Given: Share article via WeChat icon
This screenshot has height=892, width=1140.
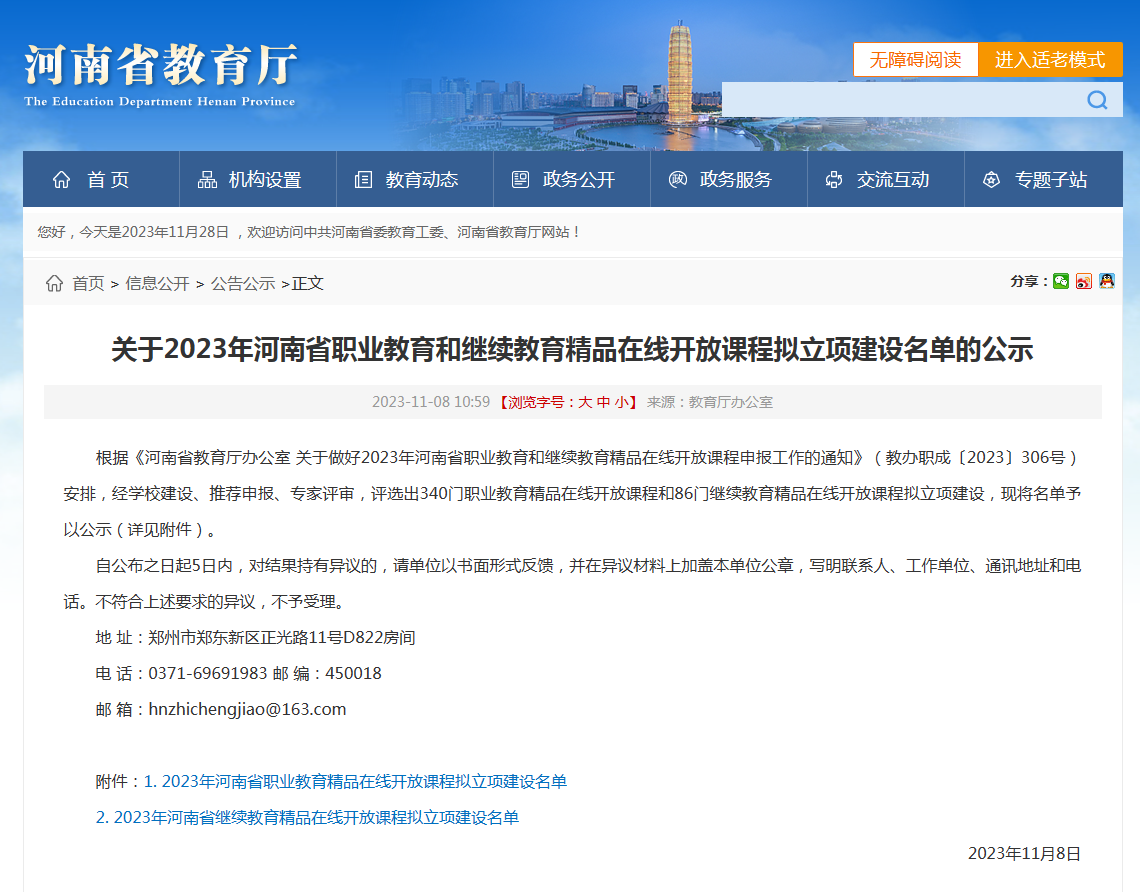Looking at the screenshot, I should (x=1061, y=282).
